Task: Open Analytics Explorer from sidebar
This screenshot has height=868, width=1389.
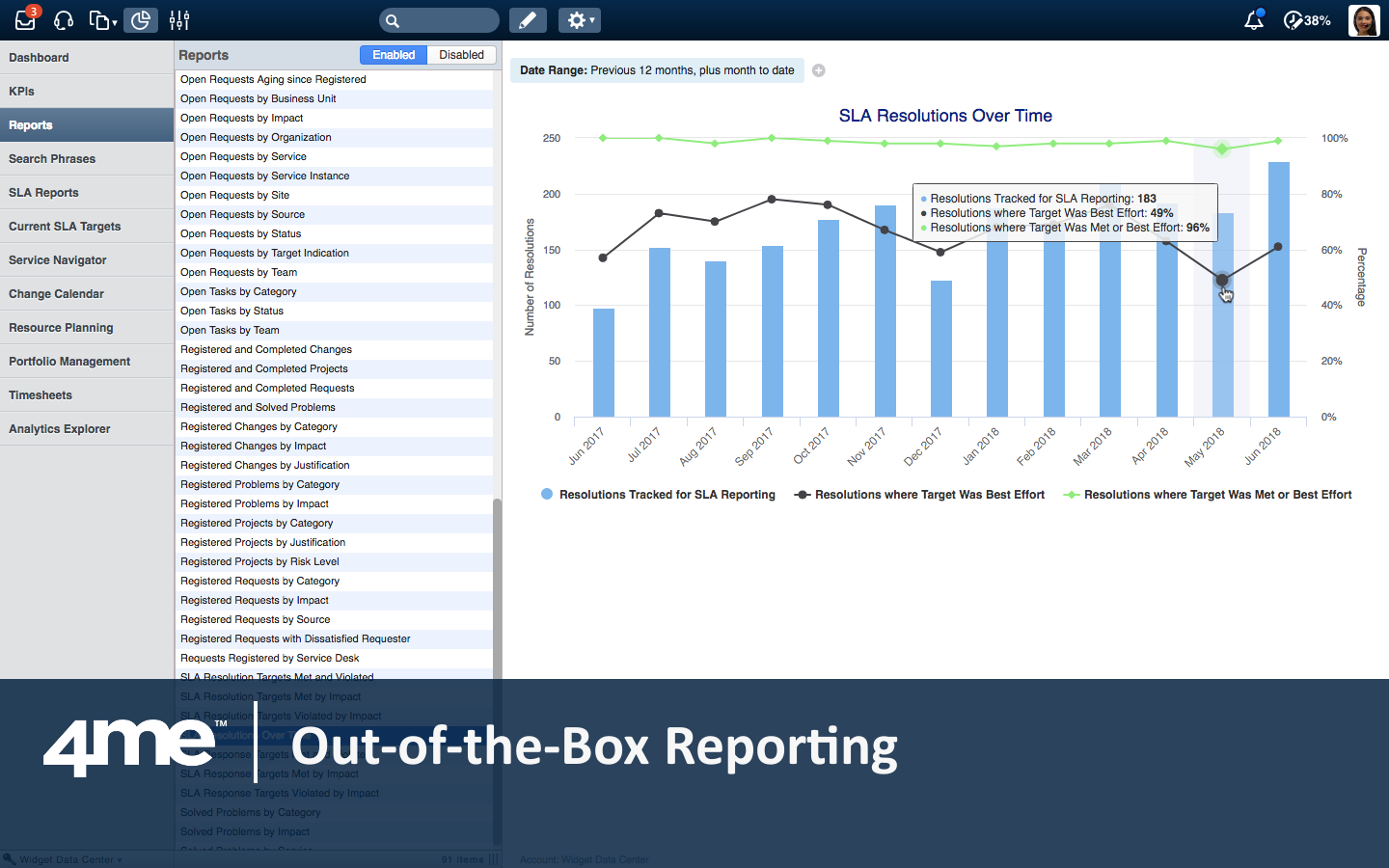Action: pos(60,429)
